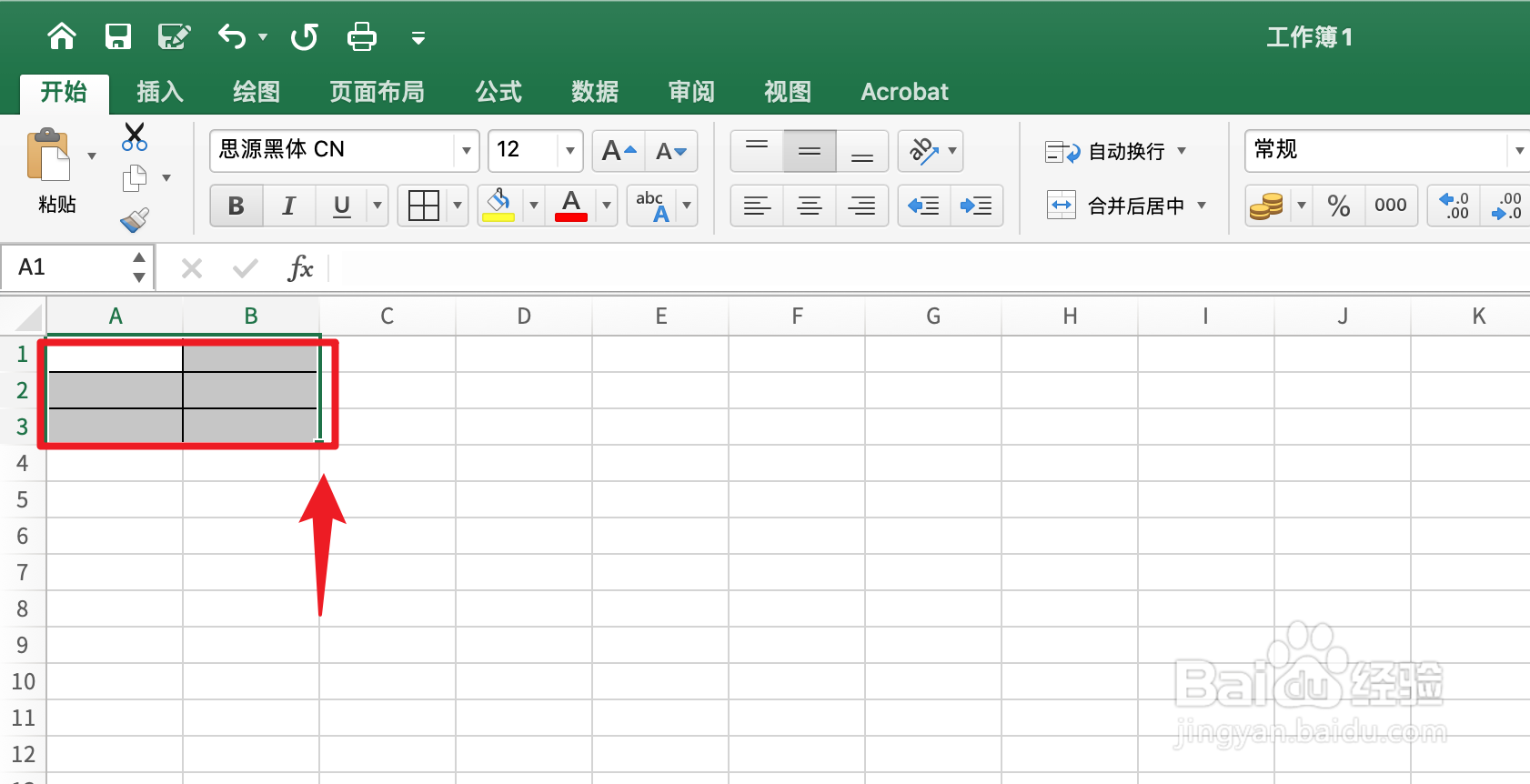
Task: Save the workbook with floppy icon
Action: coord(118,36)
